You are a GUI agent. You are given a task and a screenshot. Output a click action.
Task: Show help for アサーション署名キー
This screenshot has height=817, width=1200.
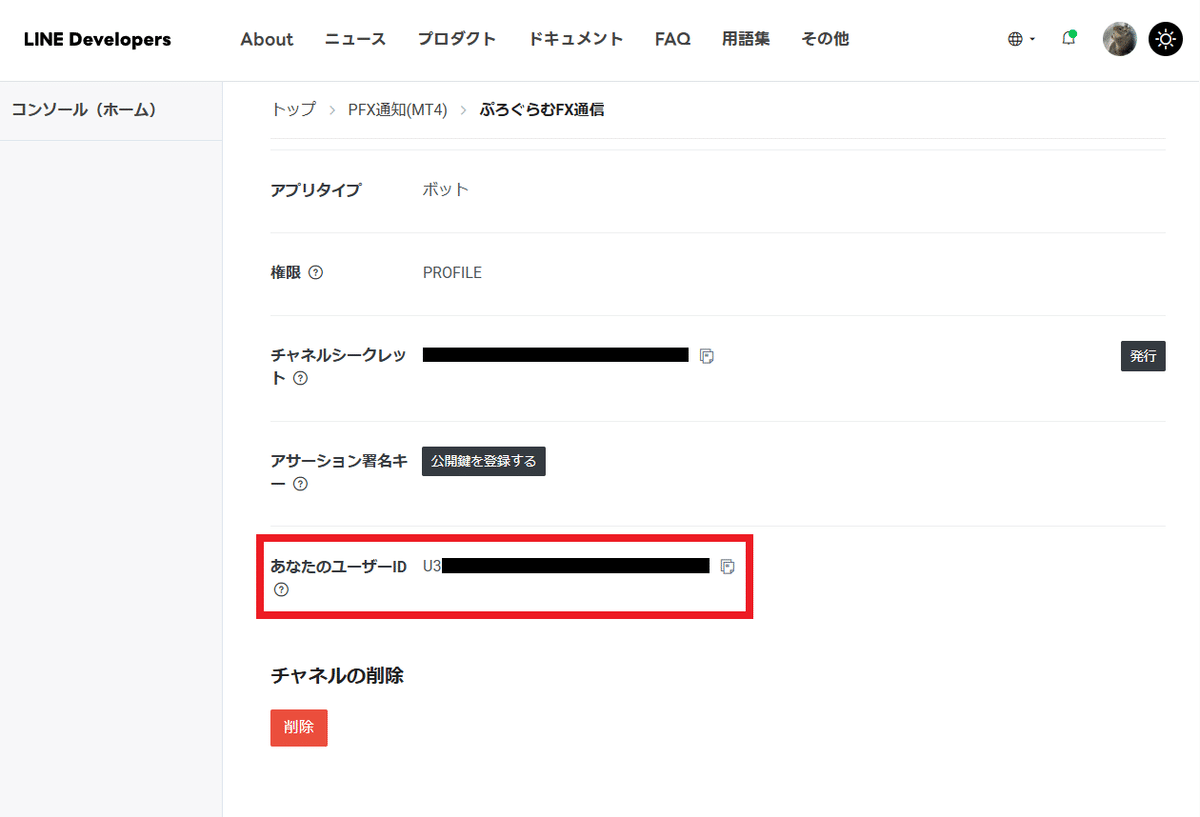pos(300,484)
